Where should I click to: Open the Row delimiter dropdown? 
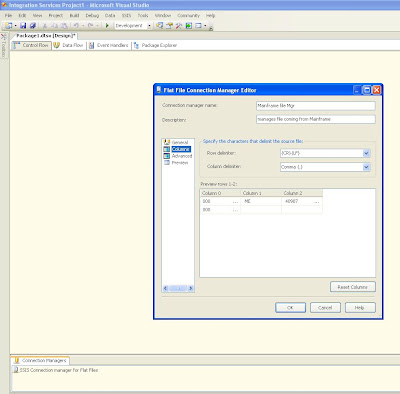pyautogui.click(x=366, y=153)
